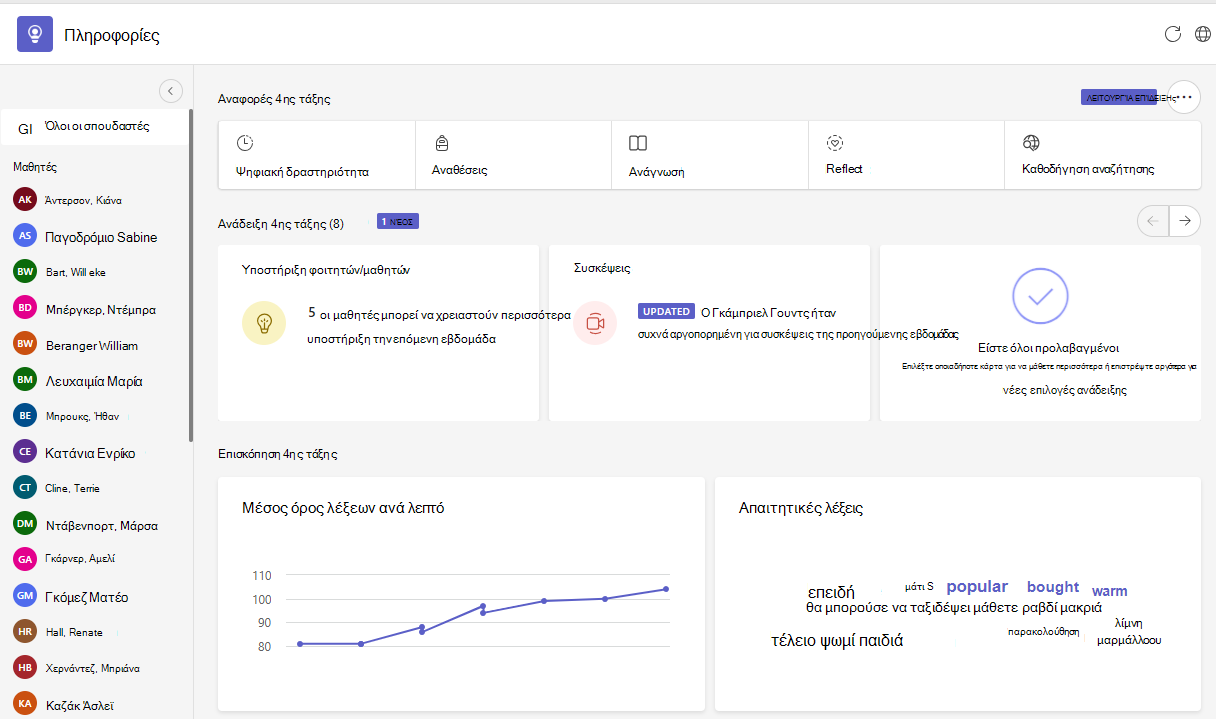Collapse the student list panel

pyautogui.click(x=171, y=91)
